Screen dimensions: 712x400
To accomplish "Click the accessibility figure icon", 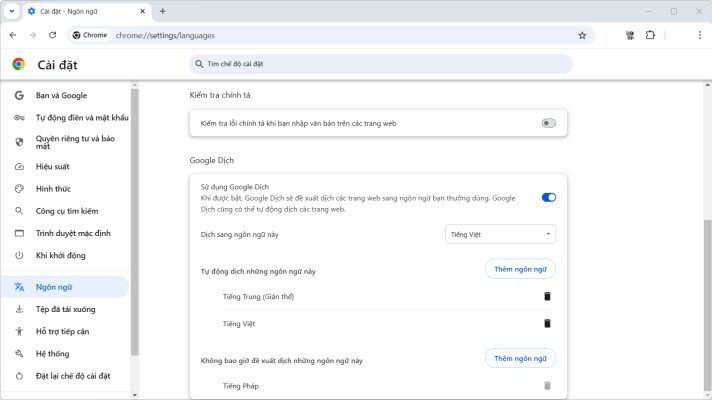I will (x=19, y=331).
